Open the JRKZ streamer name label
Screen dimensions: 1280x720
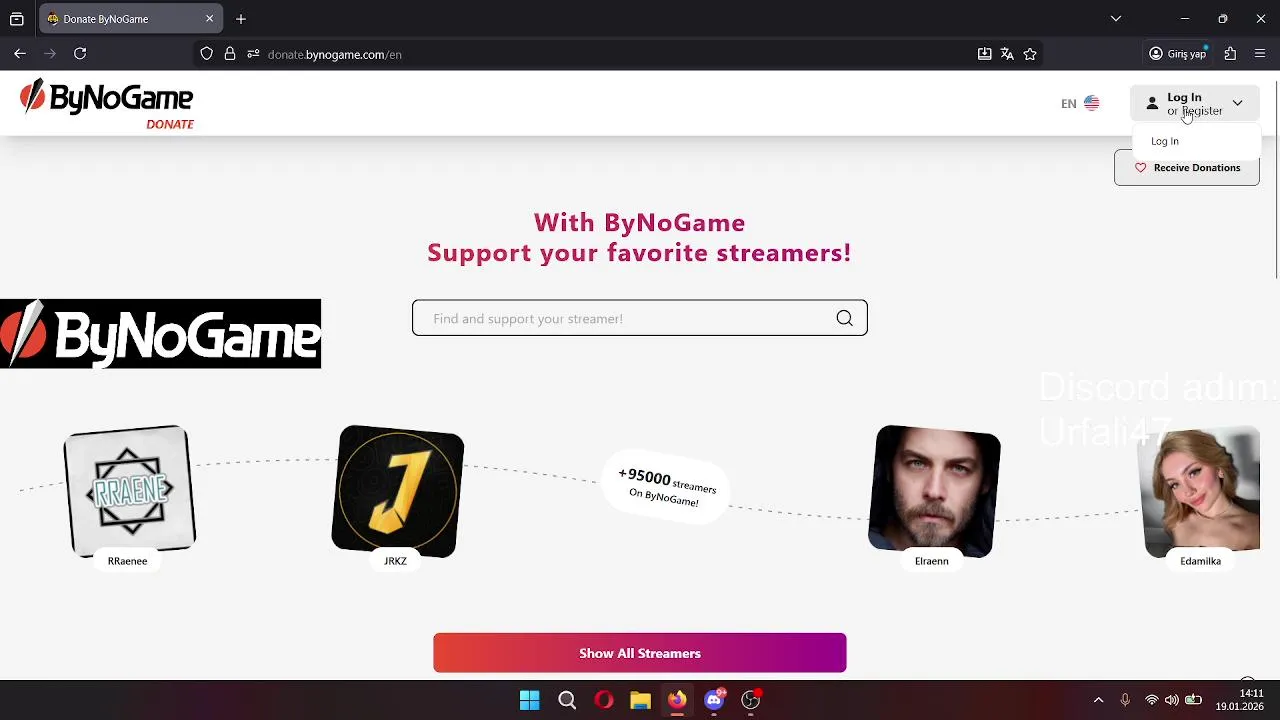click(396, 561)
